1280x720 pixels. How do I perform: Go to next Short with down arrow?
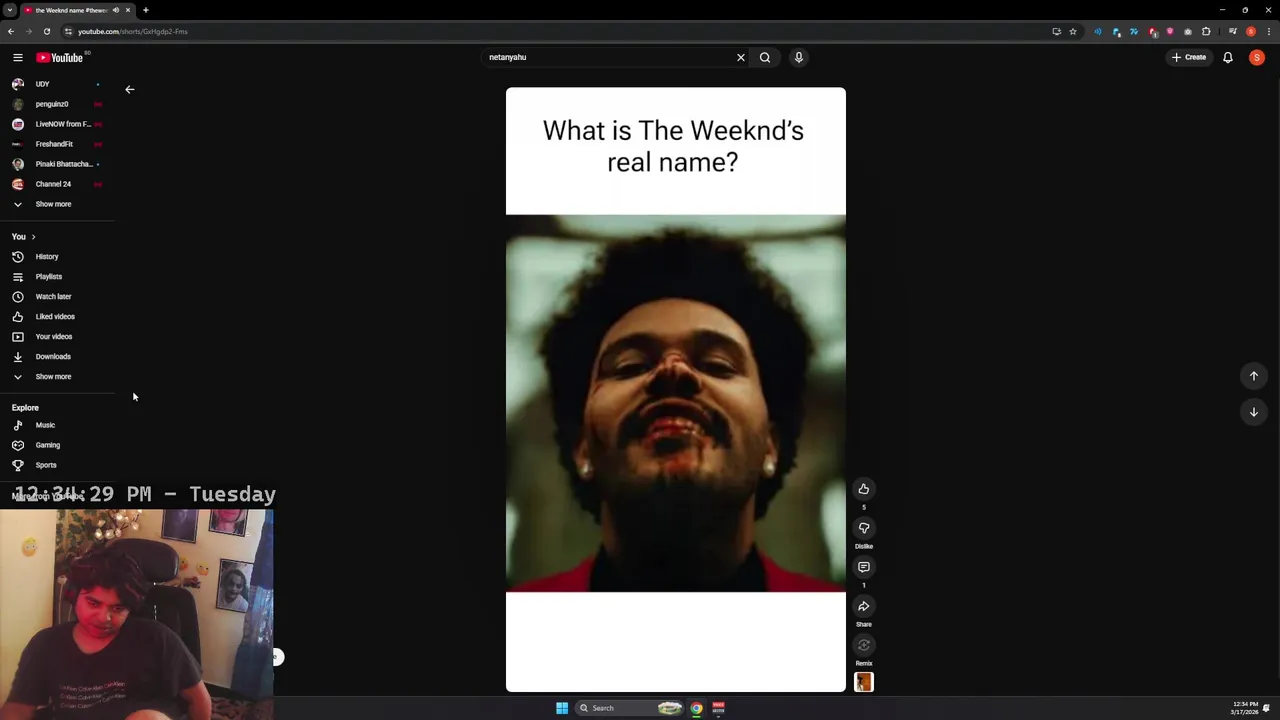(x=1254, y=412)
